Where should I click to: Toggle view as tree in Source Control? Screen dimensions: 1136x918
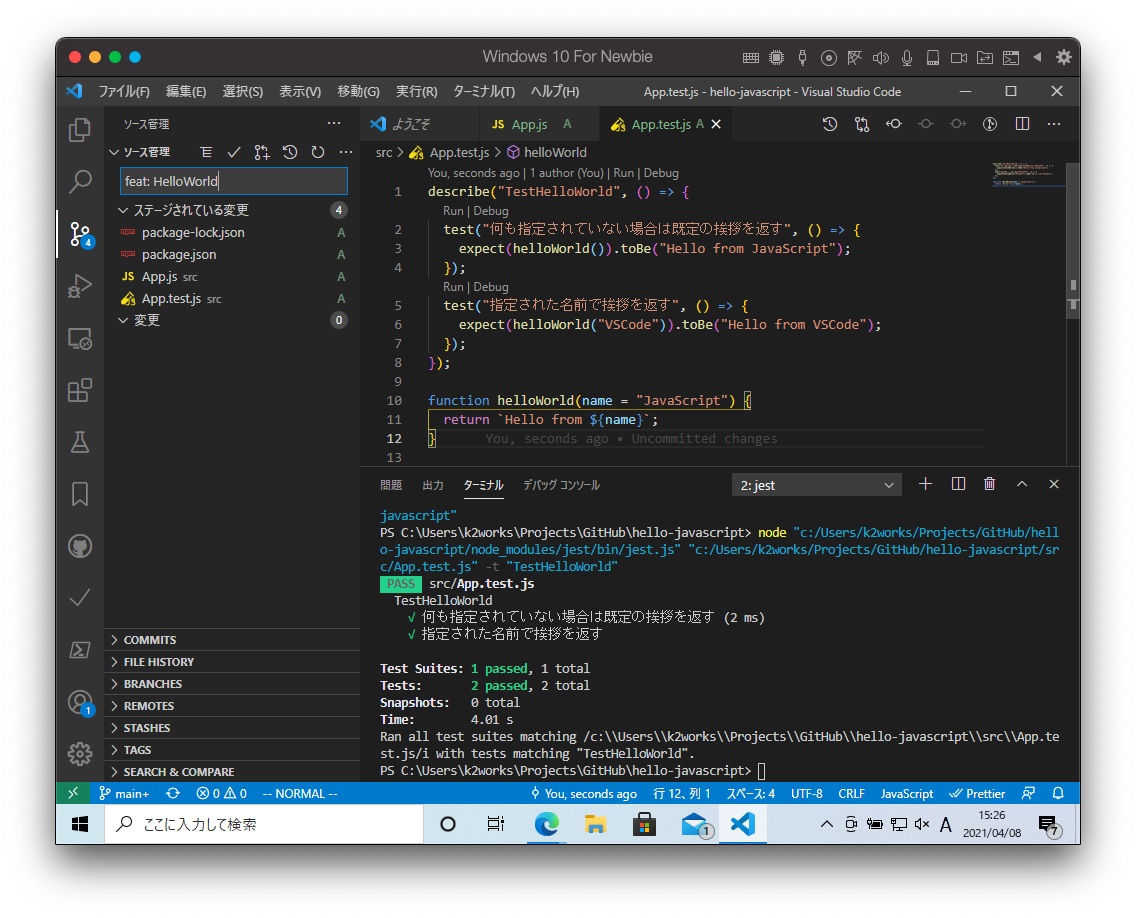pos(206,152)
